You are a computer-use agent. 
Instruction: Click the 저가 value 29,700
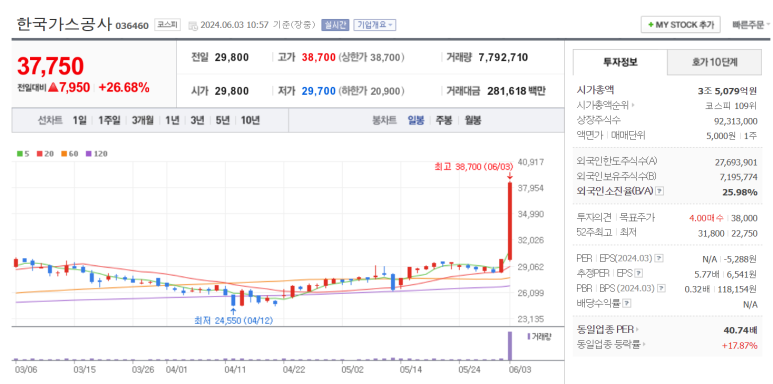pyautogui.click(x=318, y=91)
